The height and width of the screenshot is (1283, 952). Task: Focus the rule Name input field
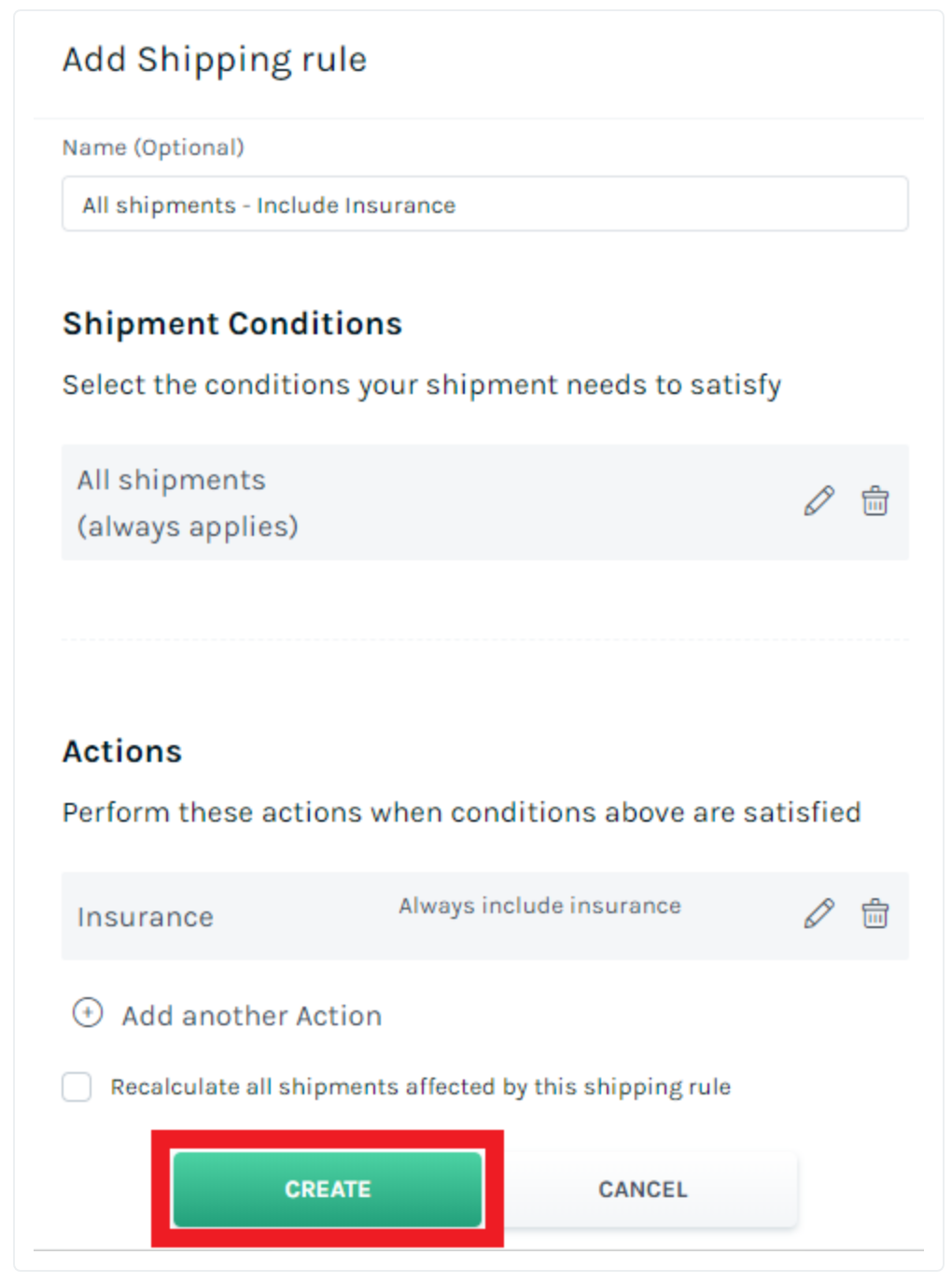(x=484, y=204)
